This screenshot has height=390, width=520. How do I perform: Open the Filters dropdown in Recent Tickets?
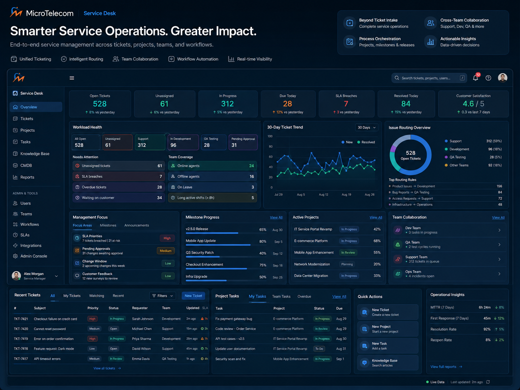point(162,296)
